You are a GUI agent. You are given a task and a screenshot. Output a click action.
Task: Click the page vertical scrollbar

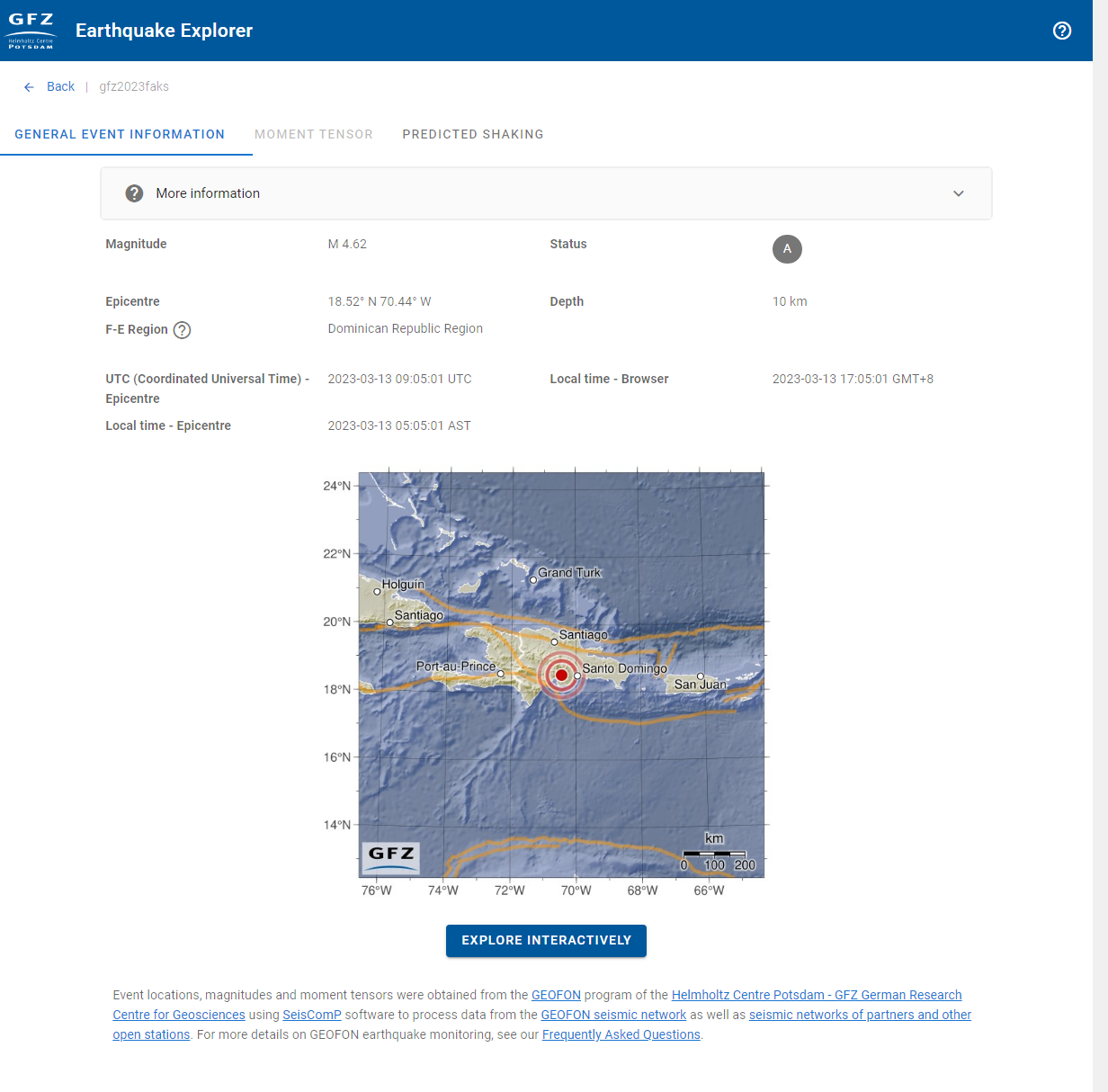coord(1100,546)
